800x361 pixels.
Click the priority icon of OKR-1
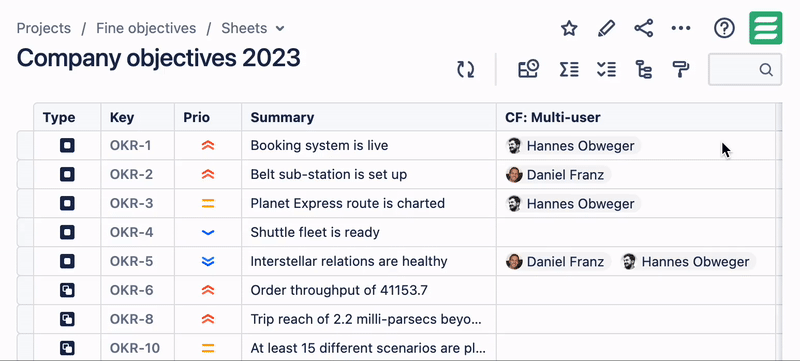click(x=208, y=146)
